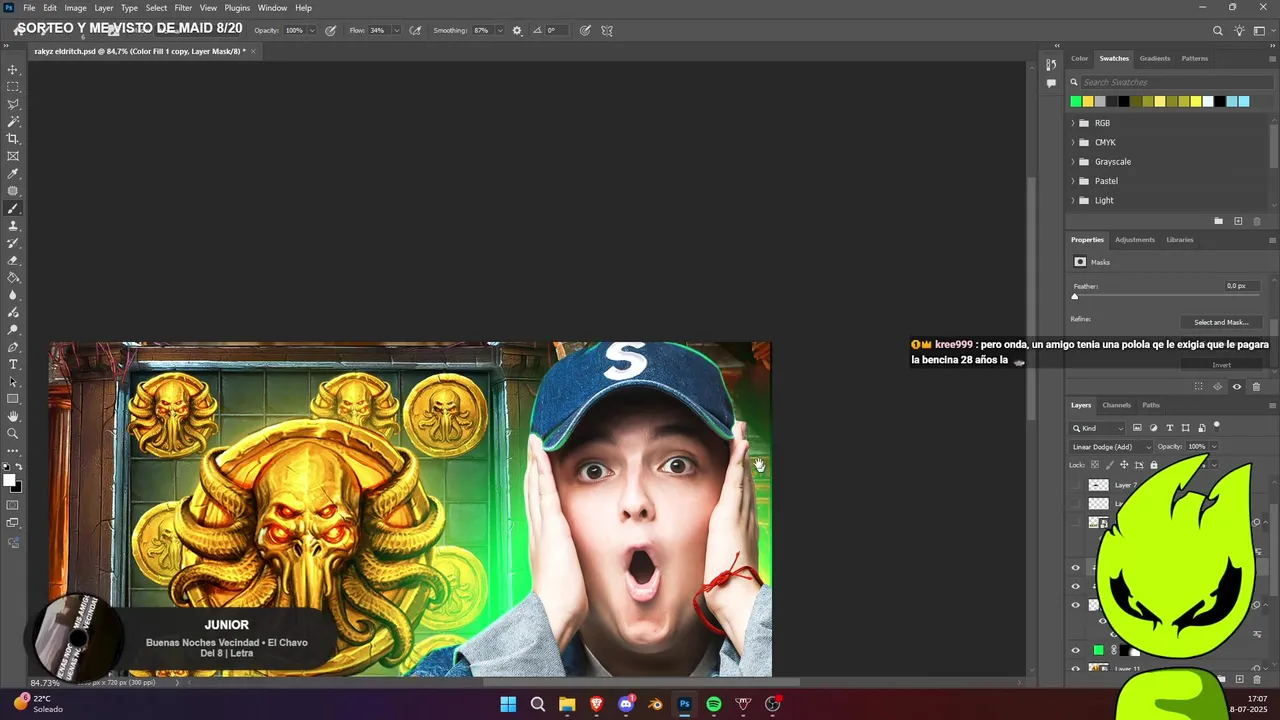Select the History Brush tool
Viewport: 1280px width, 720px height.
pos(13,243)
